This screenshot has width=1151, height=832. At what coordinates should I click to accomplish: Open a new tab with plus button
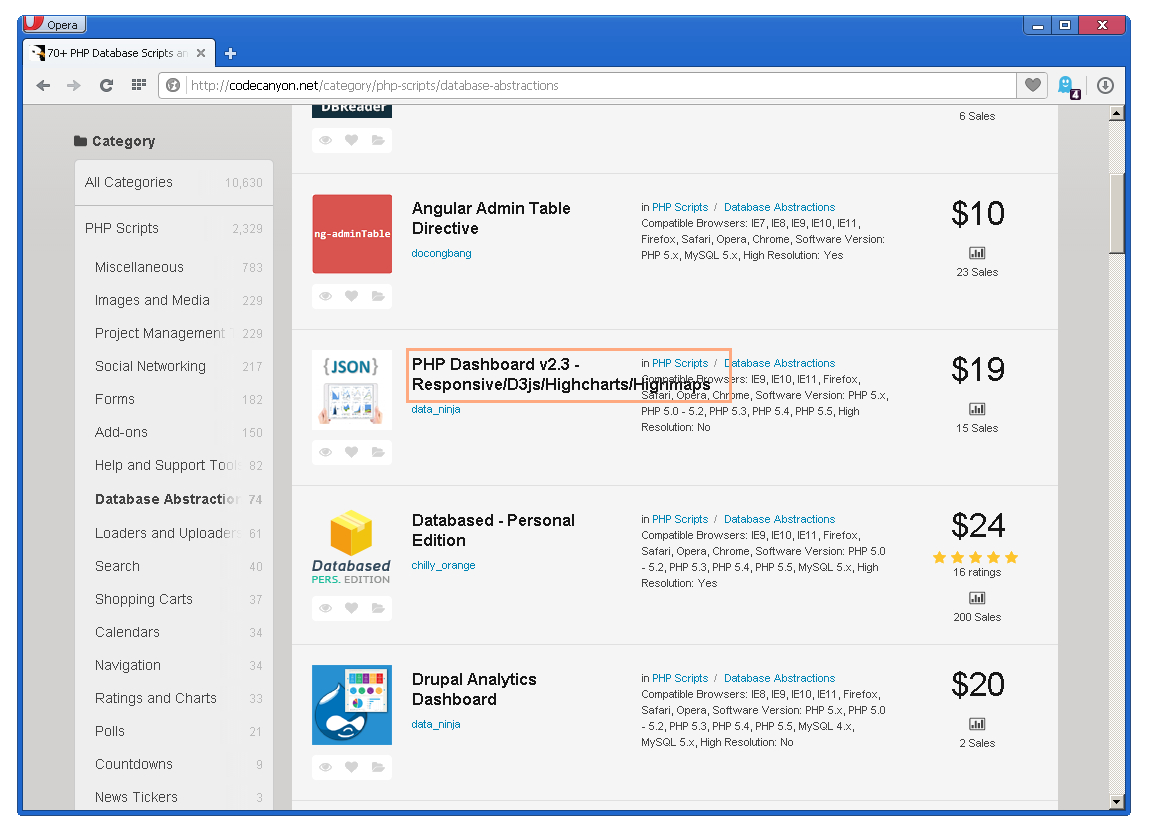click(230, 53)
